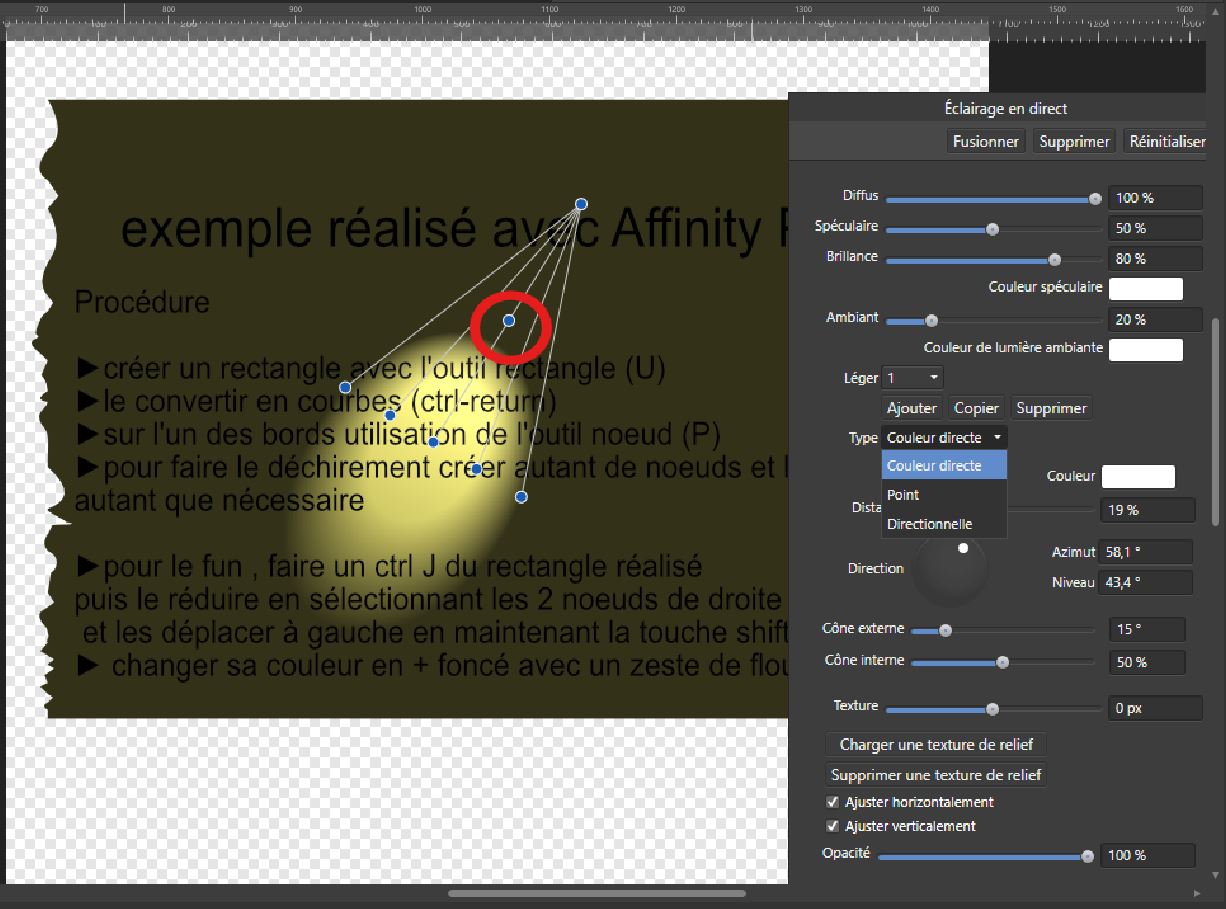Click the Copier light button
The height and width of the screenshot is (909, 1226).
[x=976, y=408]
